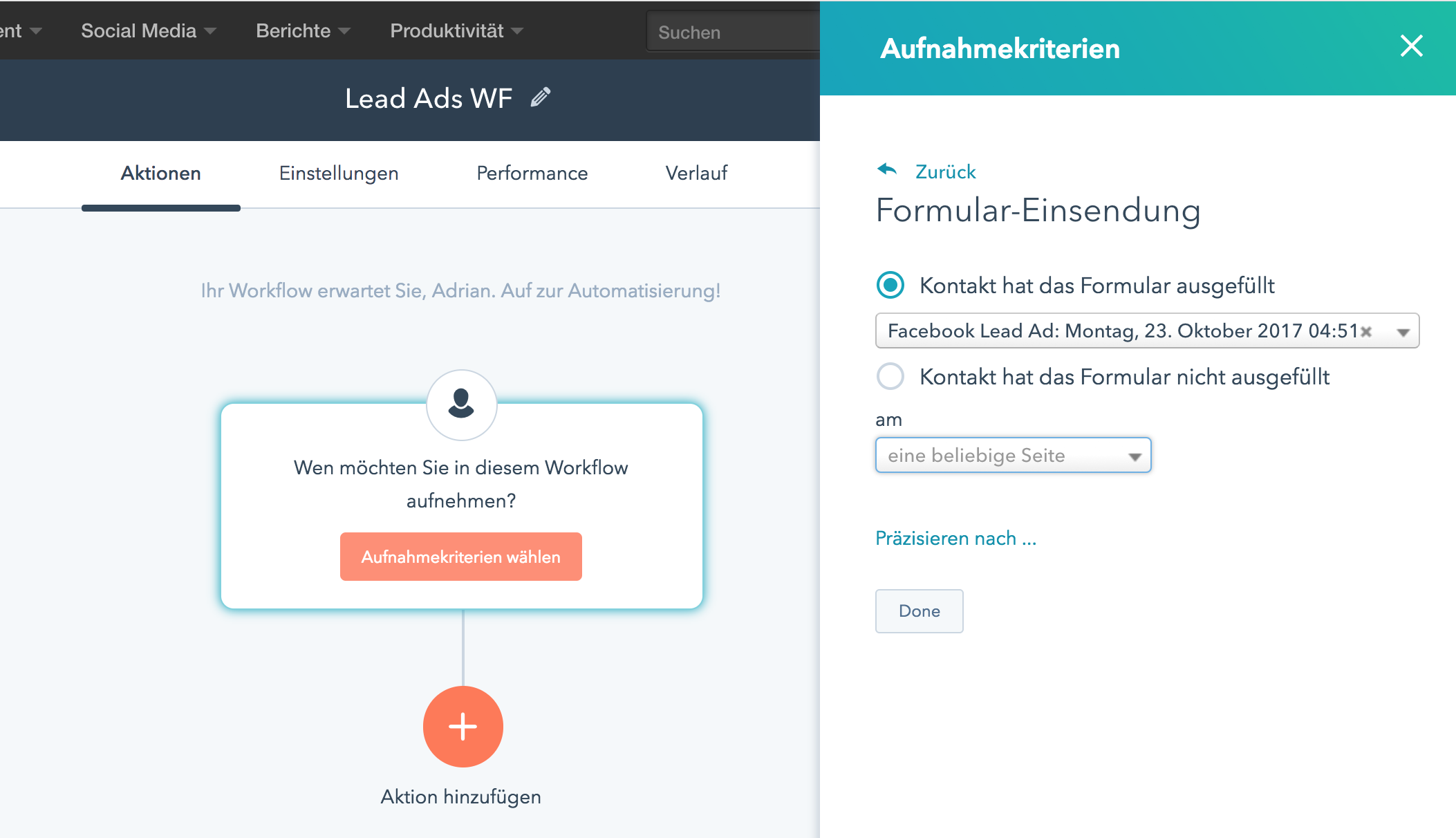1456x838 pixels.
Task: Click the 'Präzisieren nach ...' link
Action: click(x=955, y=538)
